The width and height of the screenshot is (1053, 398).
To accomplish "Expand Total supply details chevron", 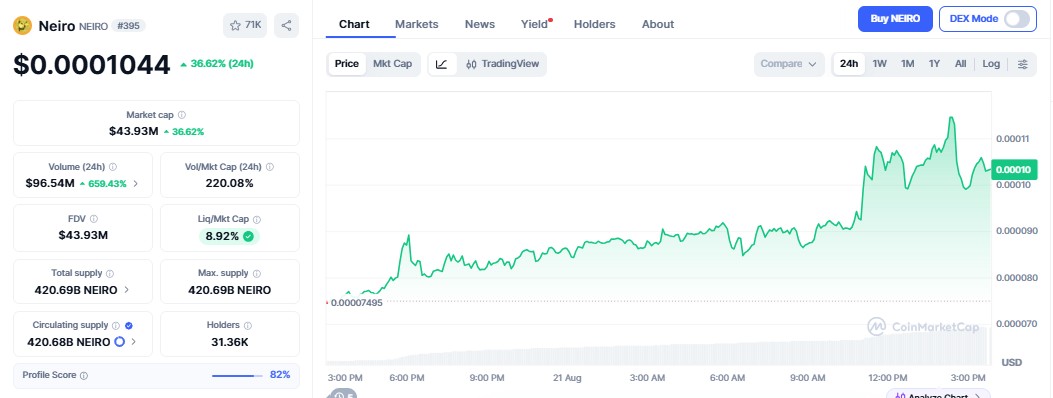I will coord(127,290).
